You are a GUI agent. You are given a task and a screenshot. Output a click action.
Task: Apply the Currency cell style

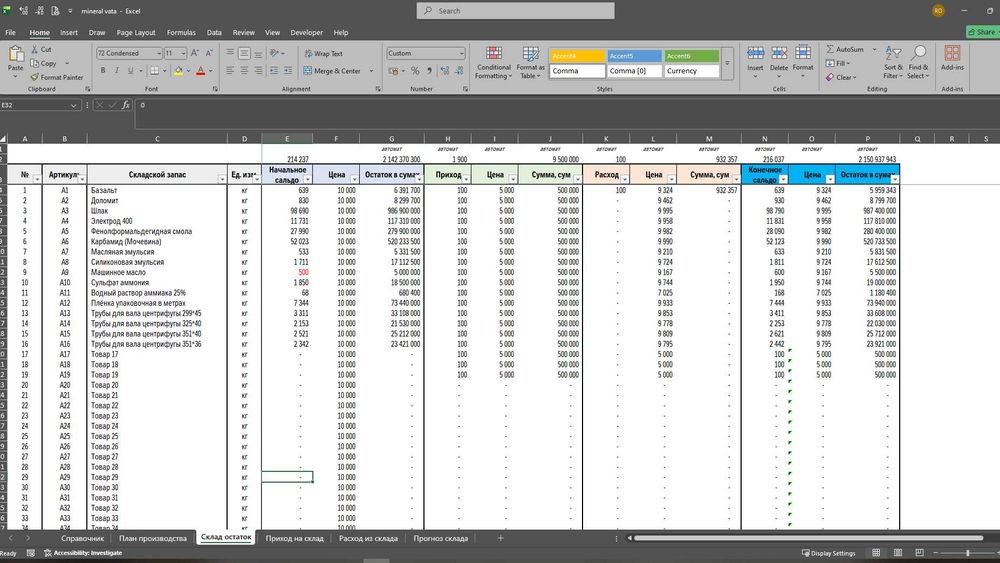(692, 71)
